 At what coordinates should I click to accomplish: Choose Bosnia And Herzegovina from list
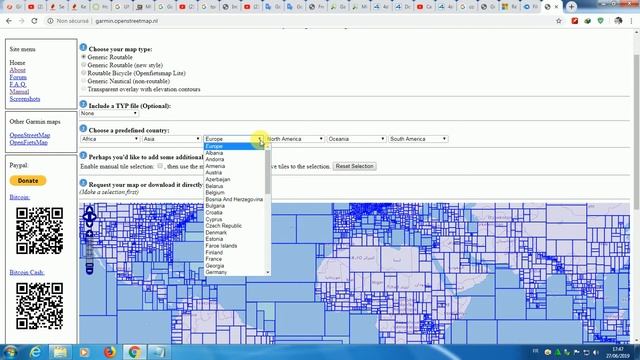click(235, 199)
